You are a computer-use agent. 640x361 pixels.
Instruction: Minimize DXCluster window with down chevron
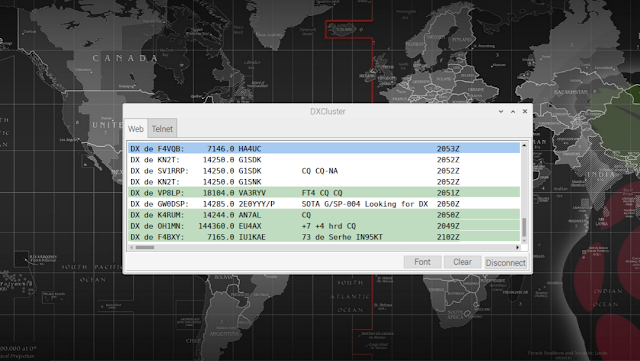(501, 111)
